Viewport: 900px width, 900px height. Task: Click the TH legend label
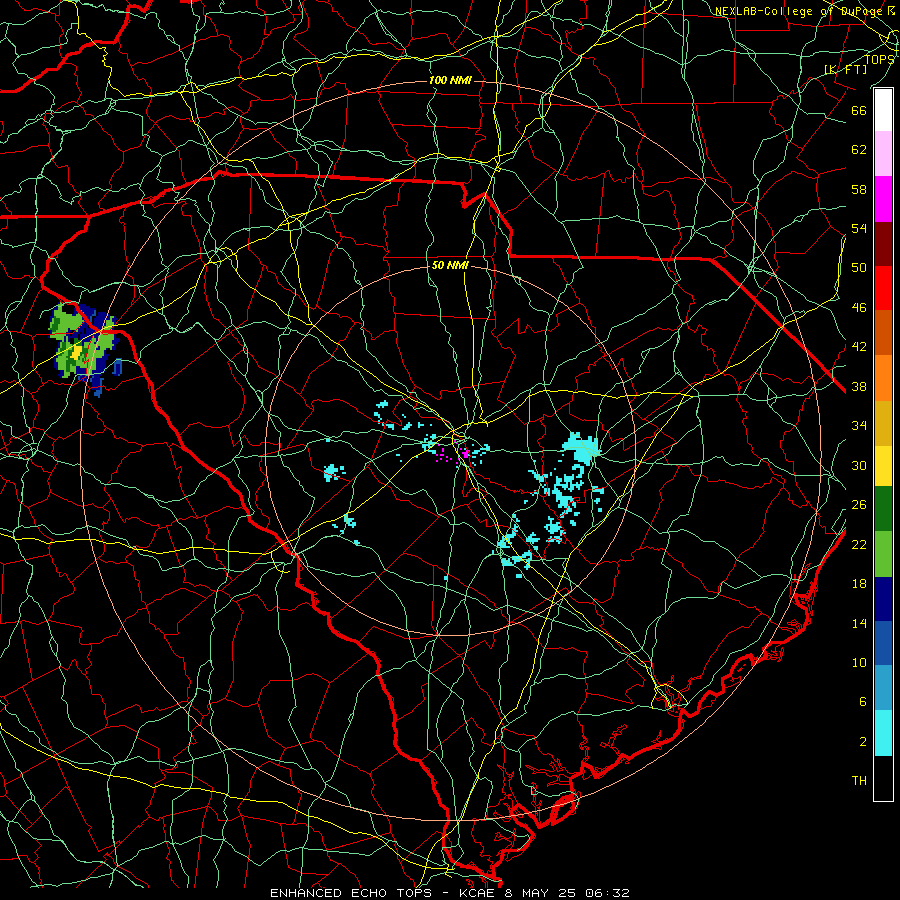(859, 780)
